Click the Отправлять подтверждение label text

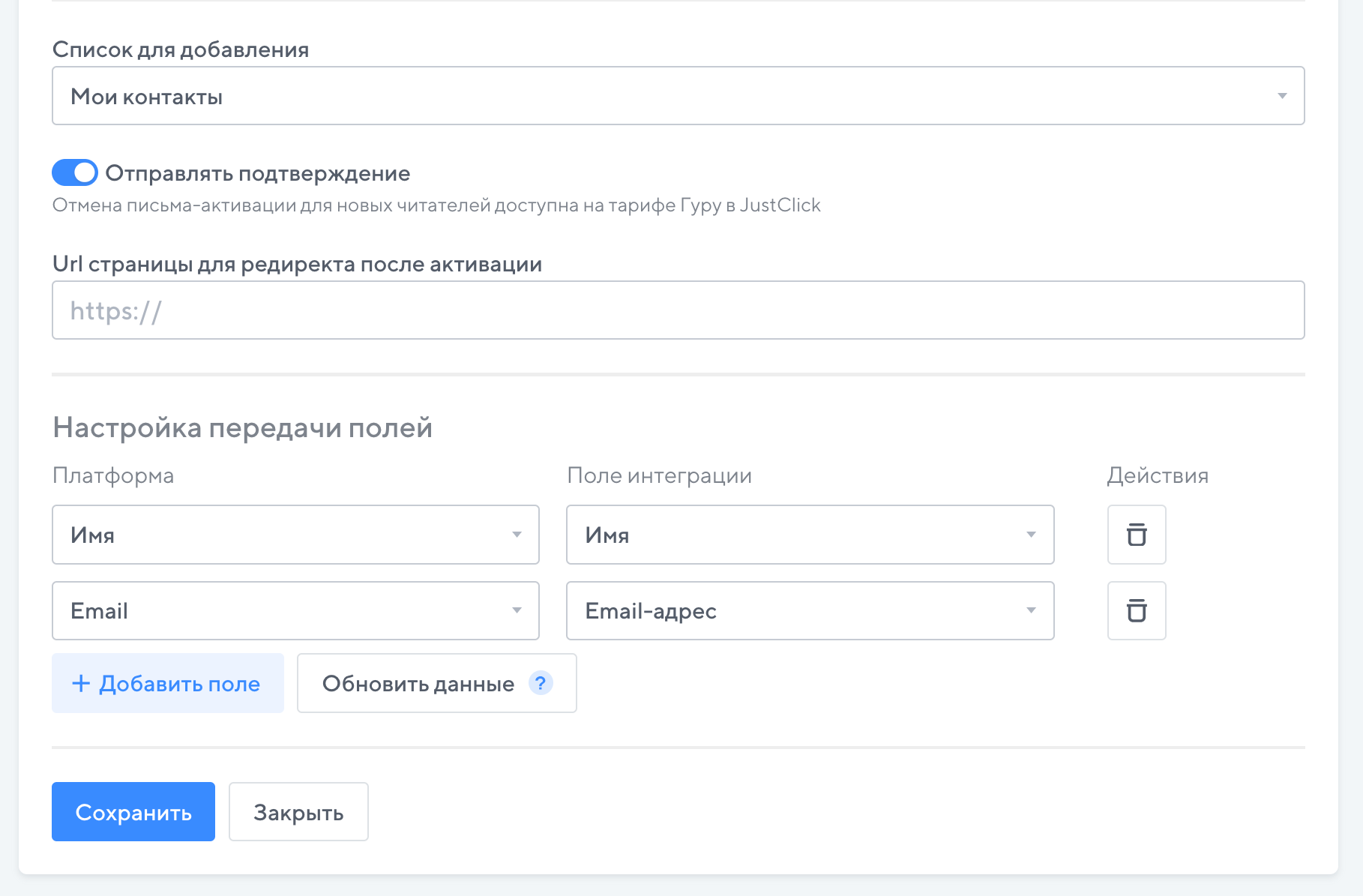click(x=257, y=173)
